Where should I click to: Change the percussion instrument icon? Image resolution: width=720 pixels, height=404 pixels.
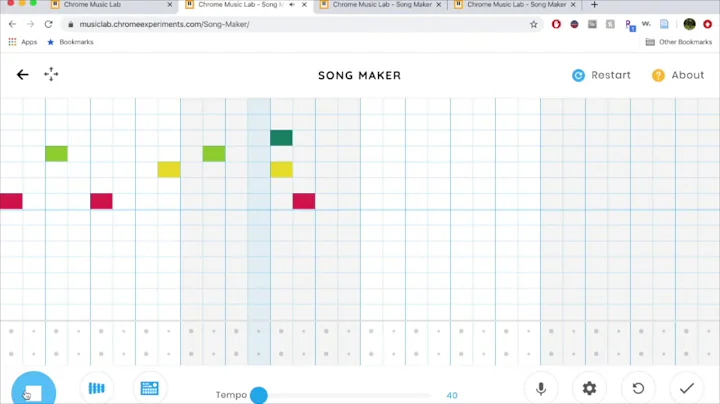[149, 388]
